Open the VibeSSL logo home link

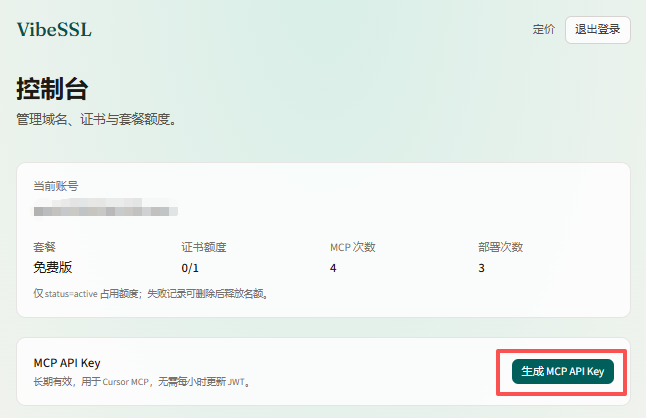tap(54, 30)
